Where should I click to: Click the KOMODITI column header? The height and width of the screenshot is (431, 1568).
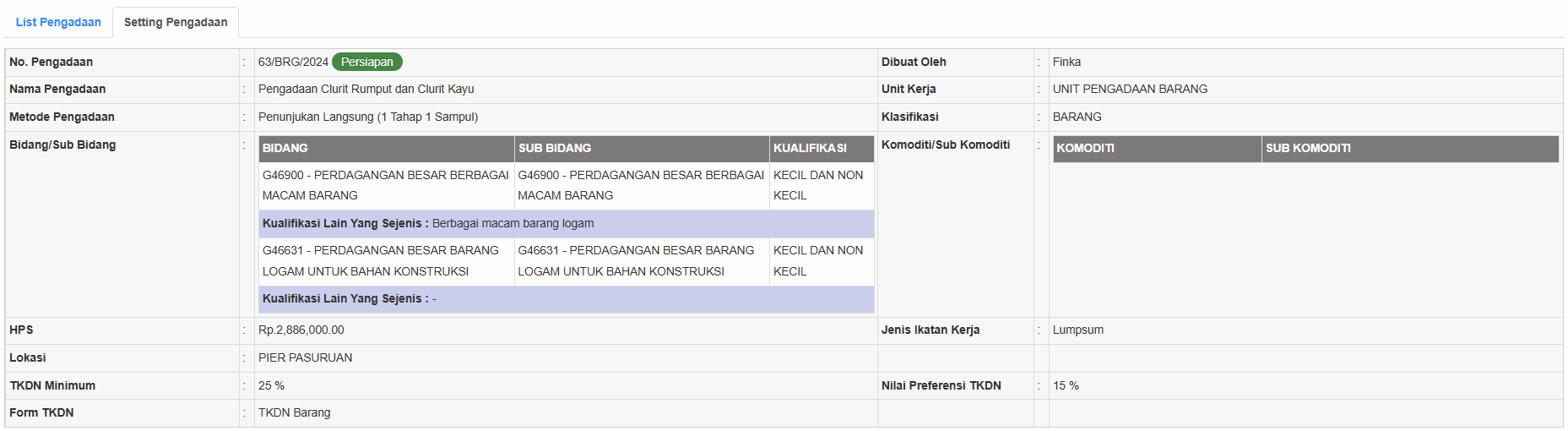coord(1085,148)
